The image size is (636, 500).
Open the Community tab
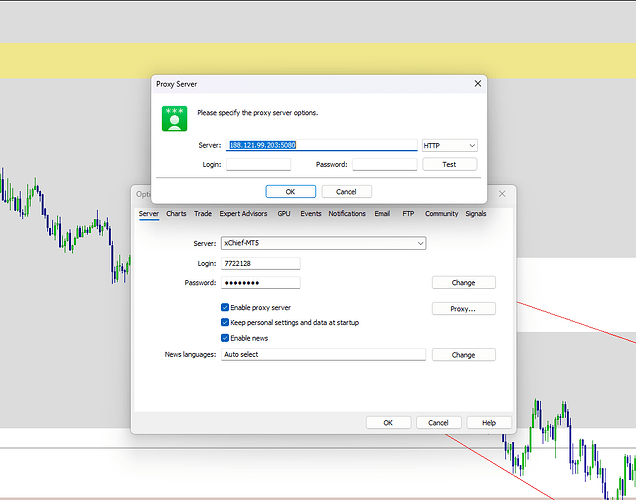tap(441, 214)
